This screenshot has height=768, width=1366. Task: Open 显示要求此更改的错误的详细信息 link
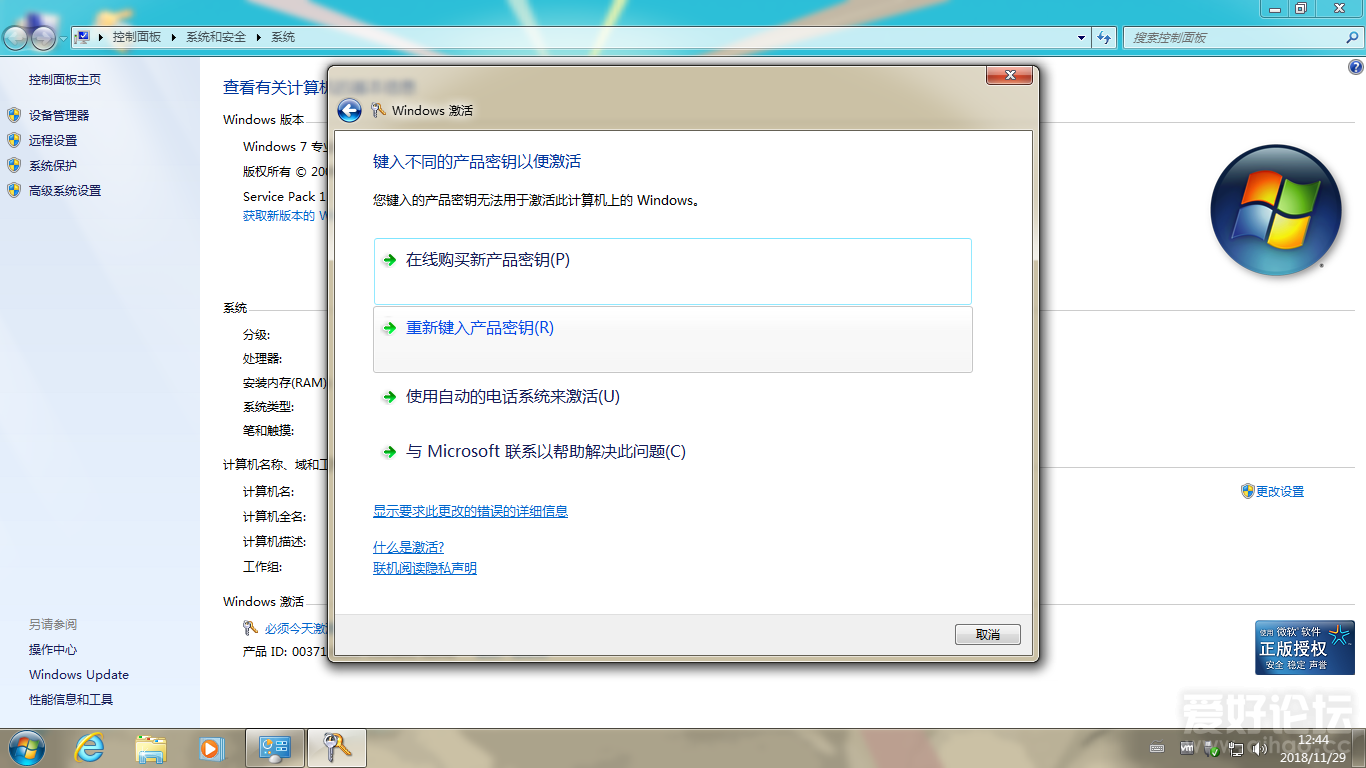(x=470, y=511)
